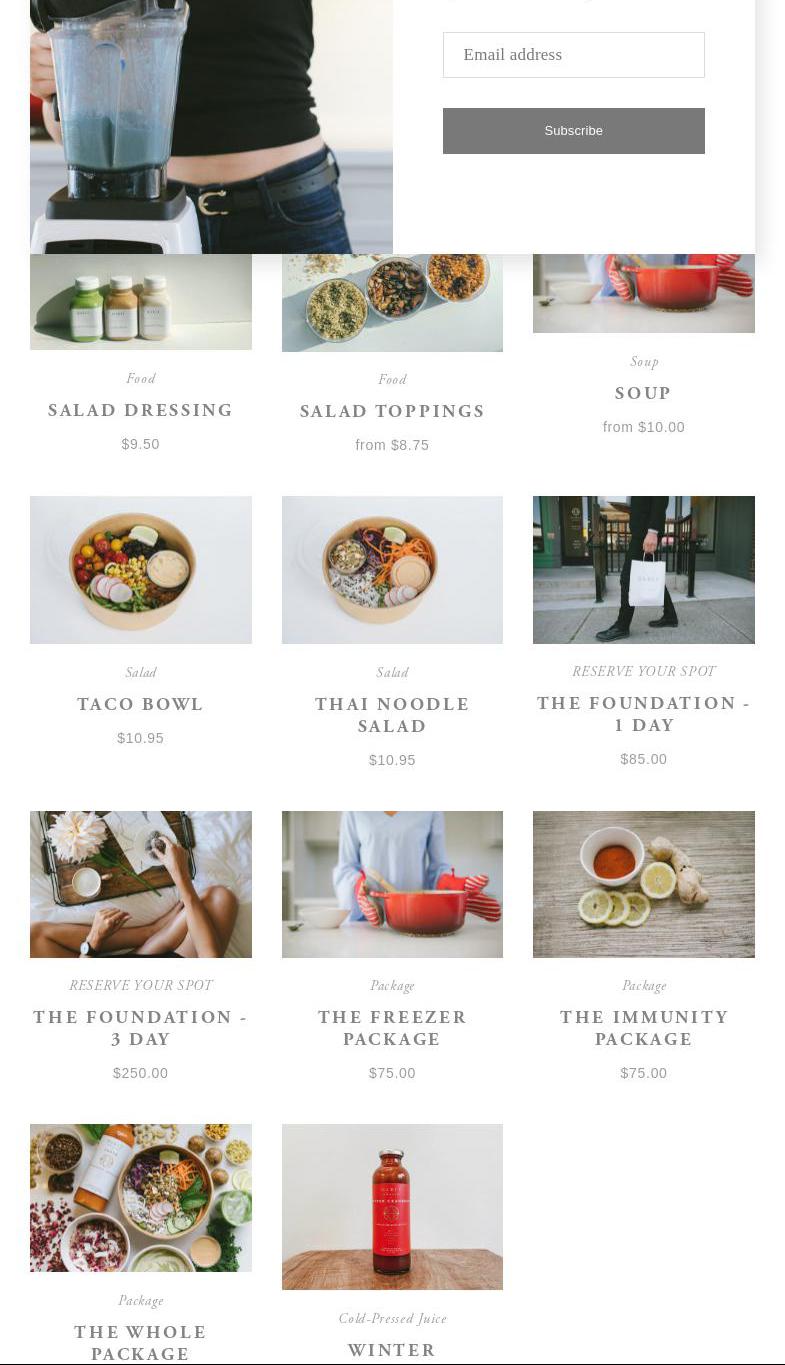This screenshot has height=1365, width=785.
Task: Select The Freezer Package title link
Action: coord(392,1028)
